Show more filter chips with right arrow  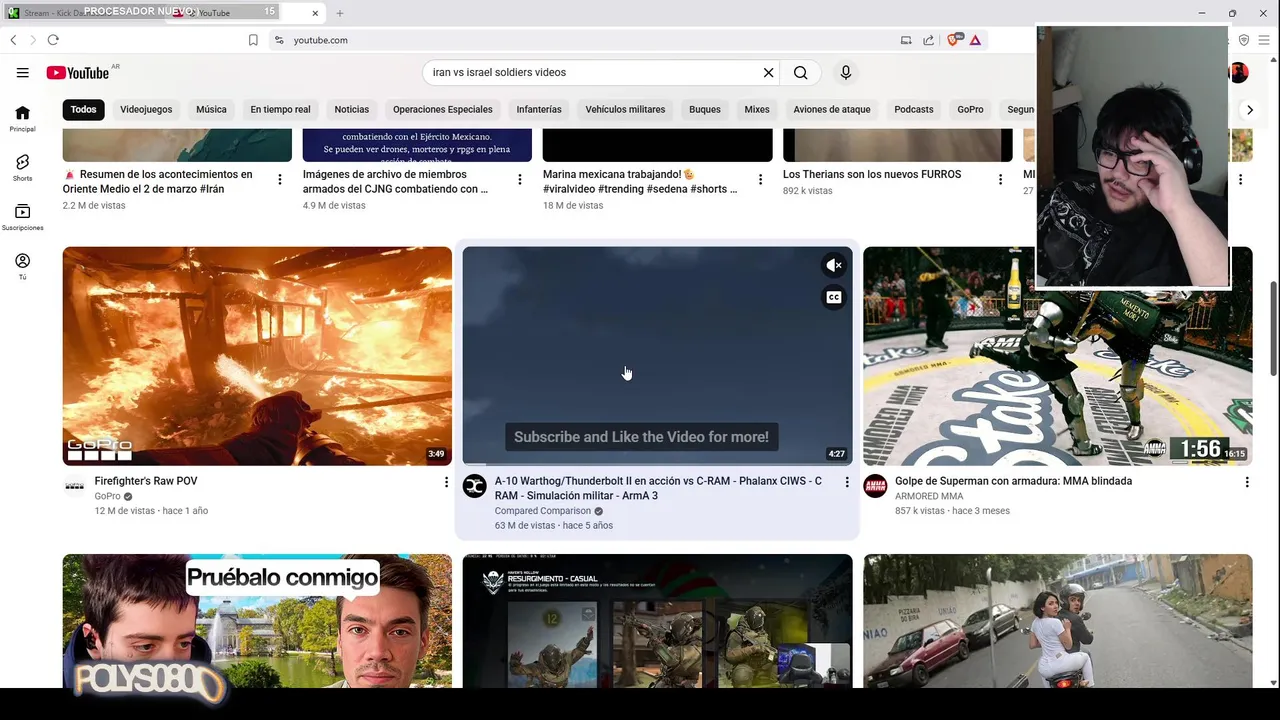(x=1249, y=110)
